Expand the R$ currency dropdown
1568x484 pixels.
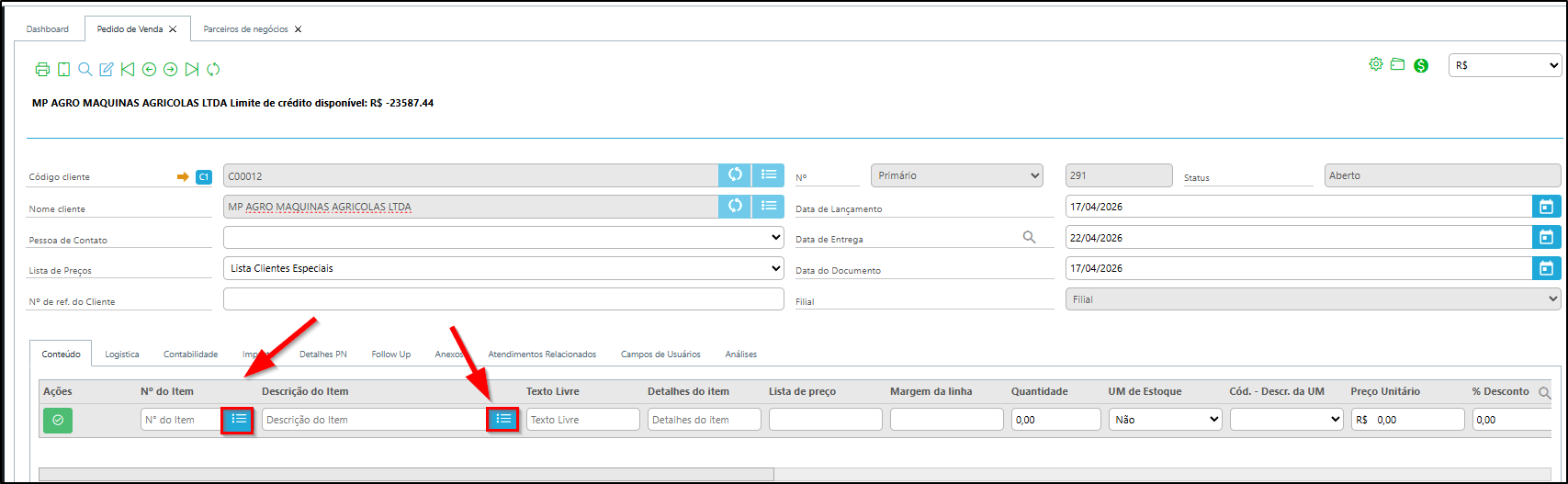tap(1505, 65)
